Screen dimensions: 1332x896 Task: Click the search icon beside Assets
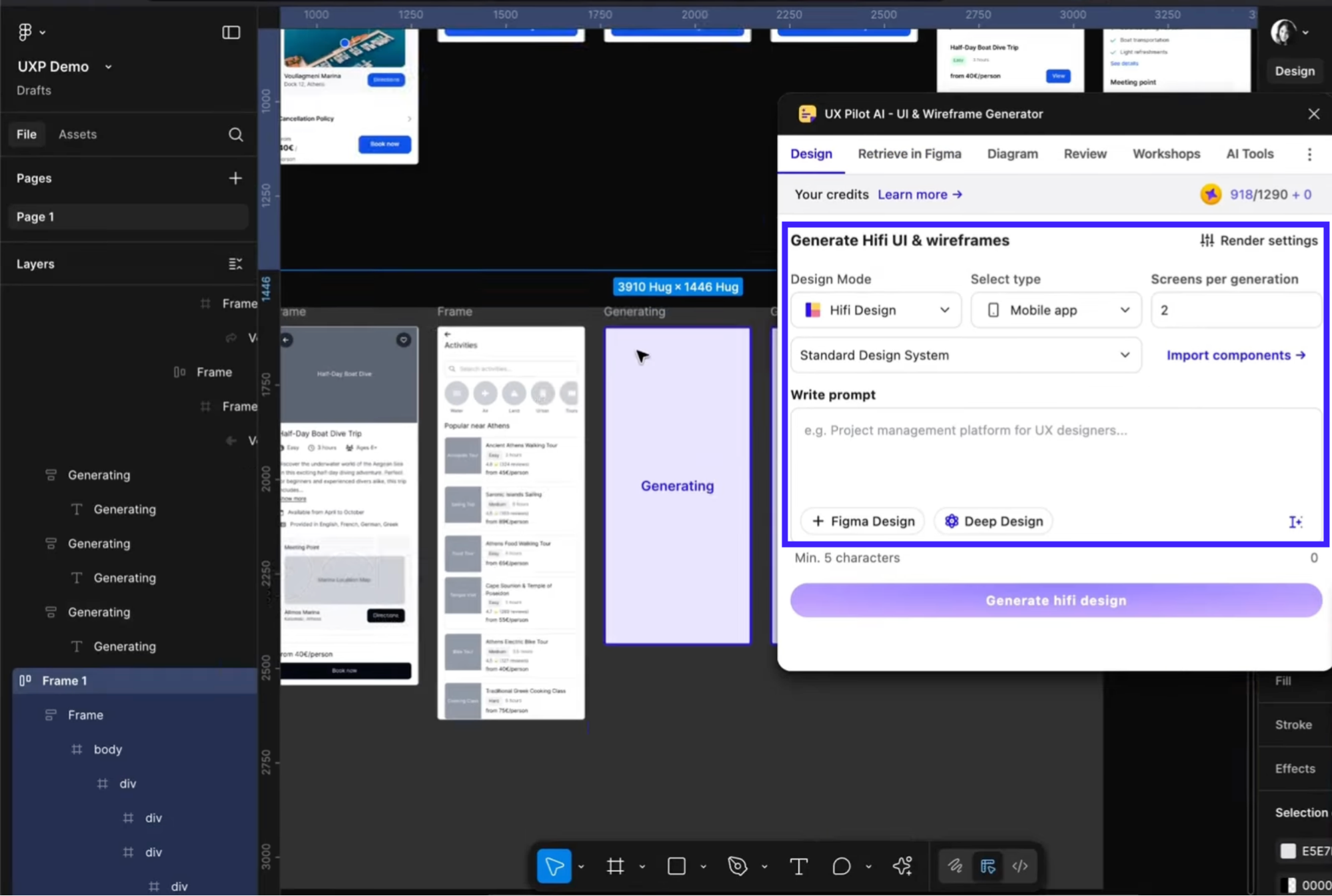[x=235, y=135]
